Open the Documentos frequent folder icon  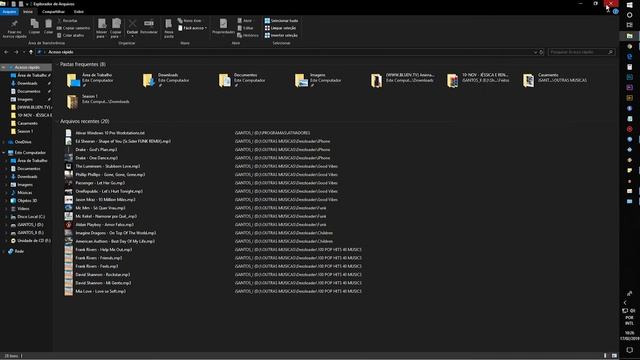click(224, 80)
